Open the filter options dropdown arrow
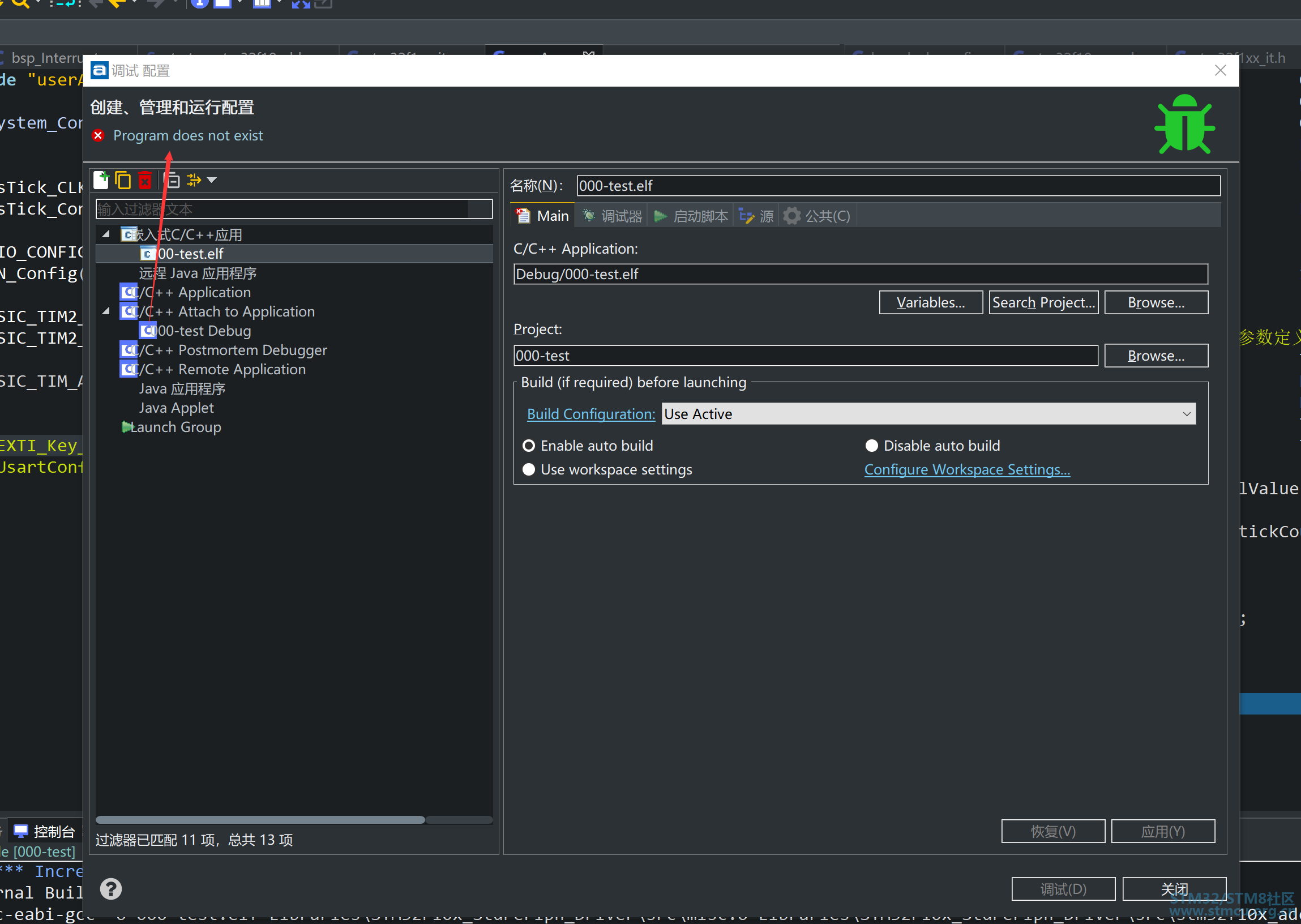 point(212,181)
